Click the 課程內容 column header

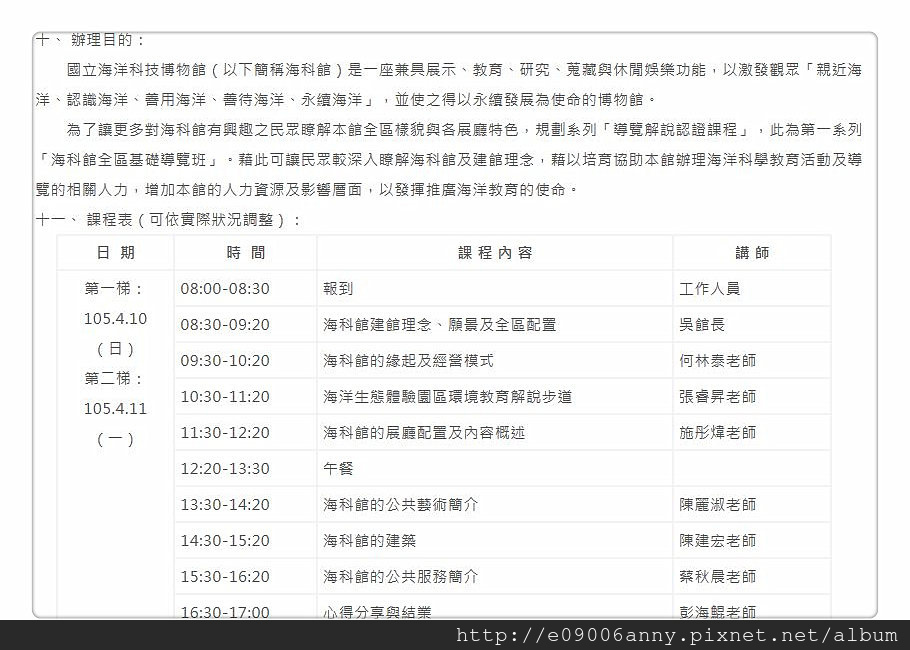point(495,252)
